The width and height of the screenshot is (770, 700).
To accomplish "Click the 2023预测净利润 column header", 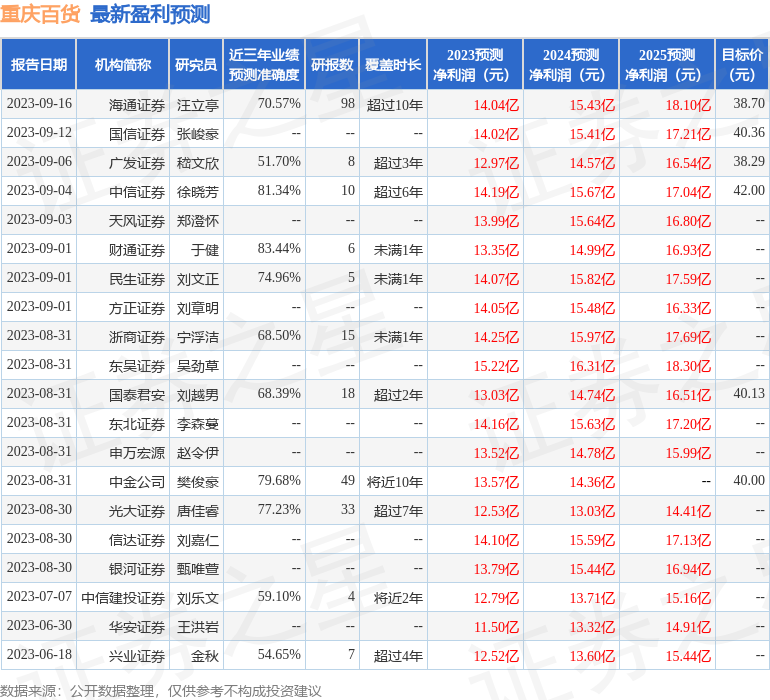I will [475, 65].
